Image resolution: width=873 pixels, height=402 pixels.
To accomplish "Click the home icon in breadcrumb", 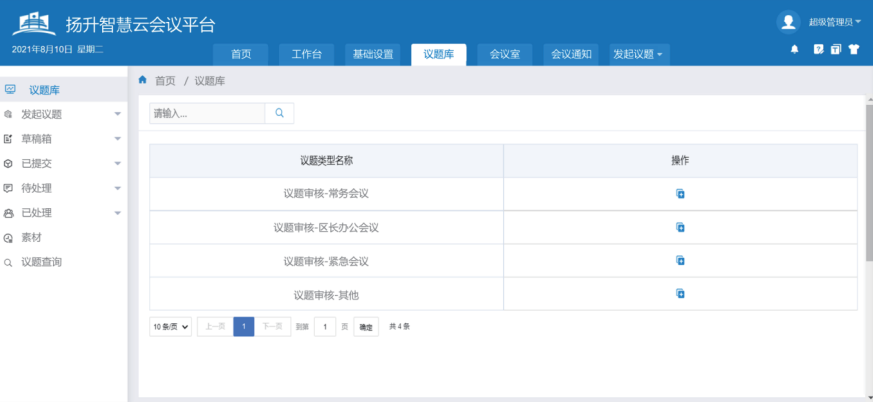I will (143, 80).
